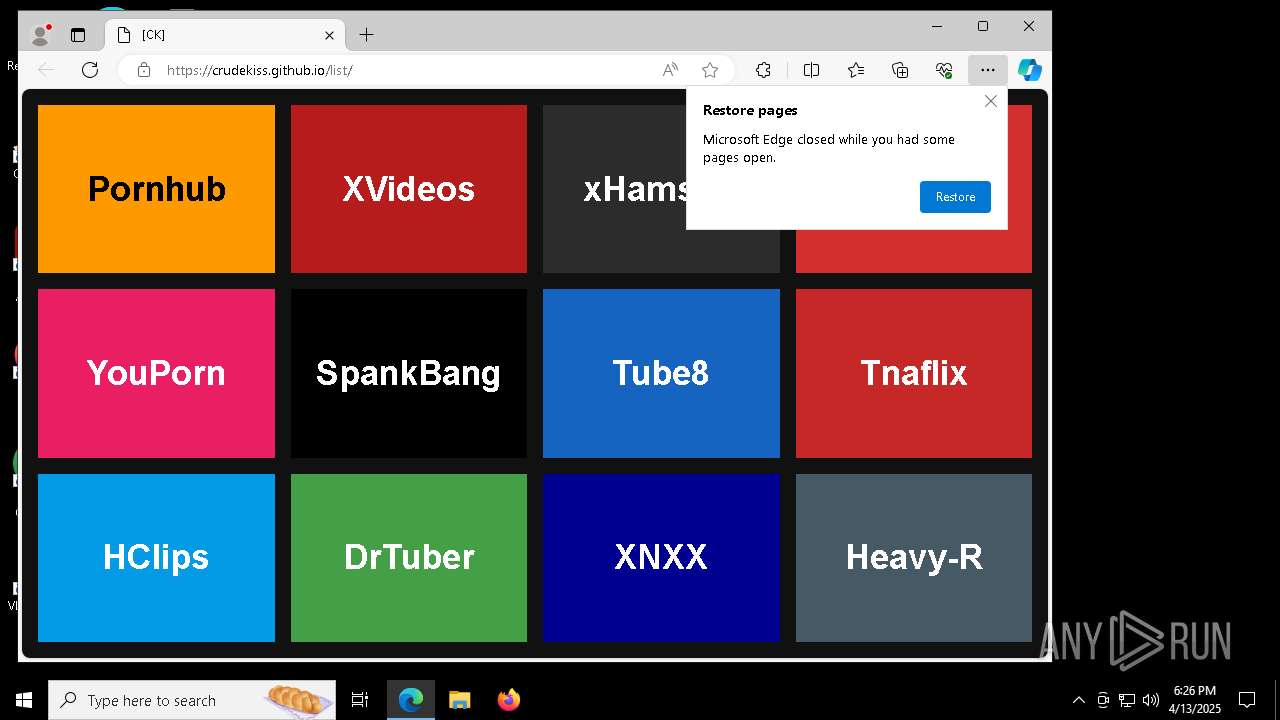This screenshot has width=1280, height=720.
Task: Open the Edge profile icon
Action: click(x=40, y=35)
